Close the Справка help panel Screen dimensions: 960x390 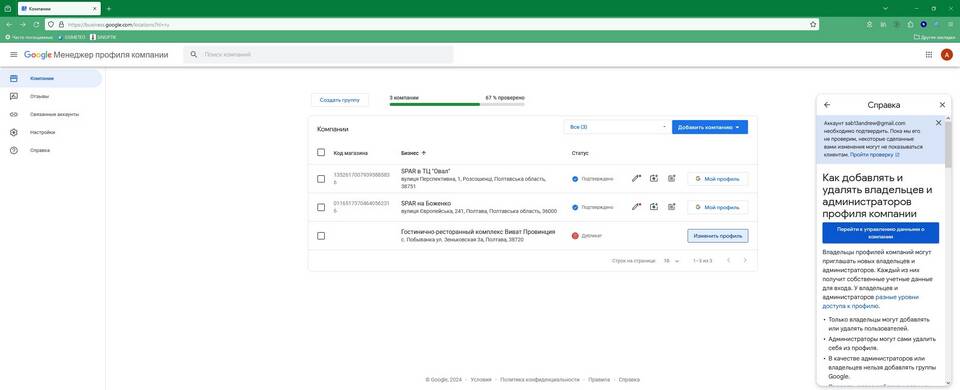coord(942,105)
